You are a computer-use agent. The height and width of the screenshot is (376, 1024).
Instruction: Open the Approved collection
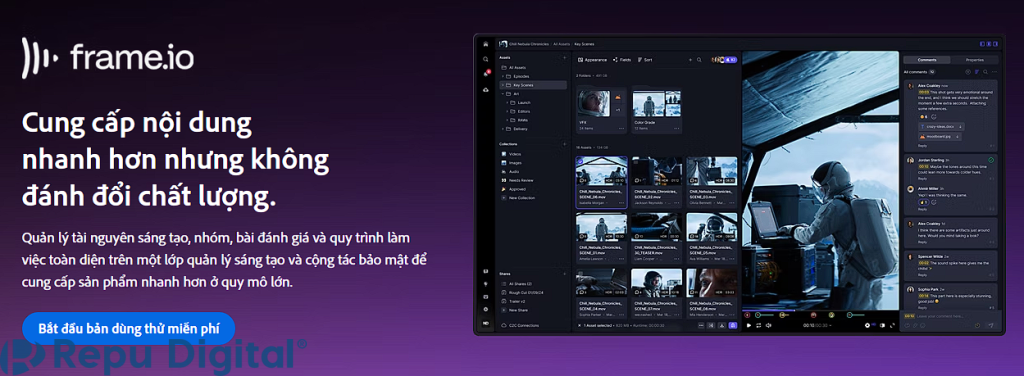pos(513,189)
